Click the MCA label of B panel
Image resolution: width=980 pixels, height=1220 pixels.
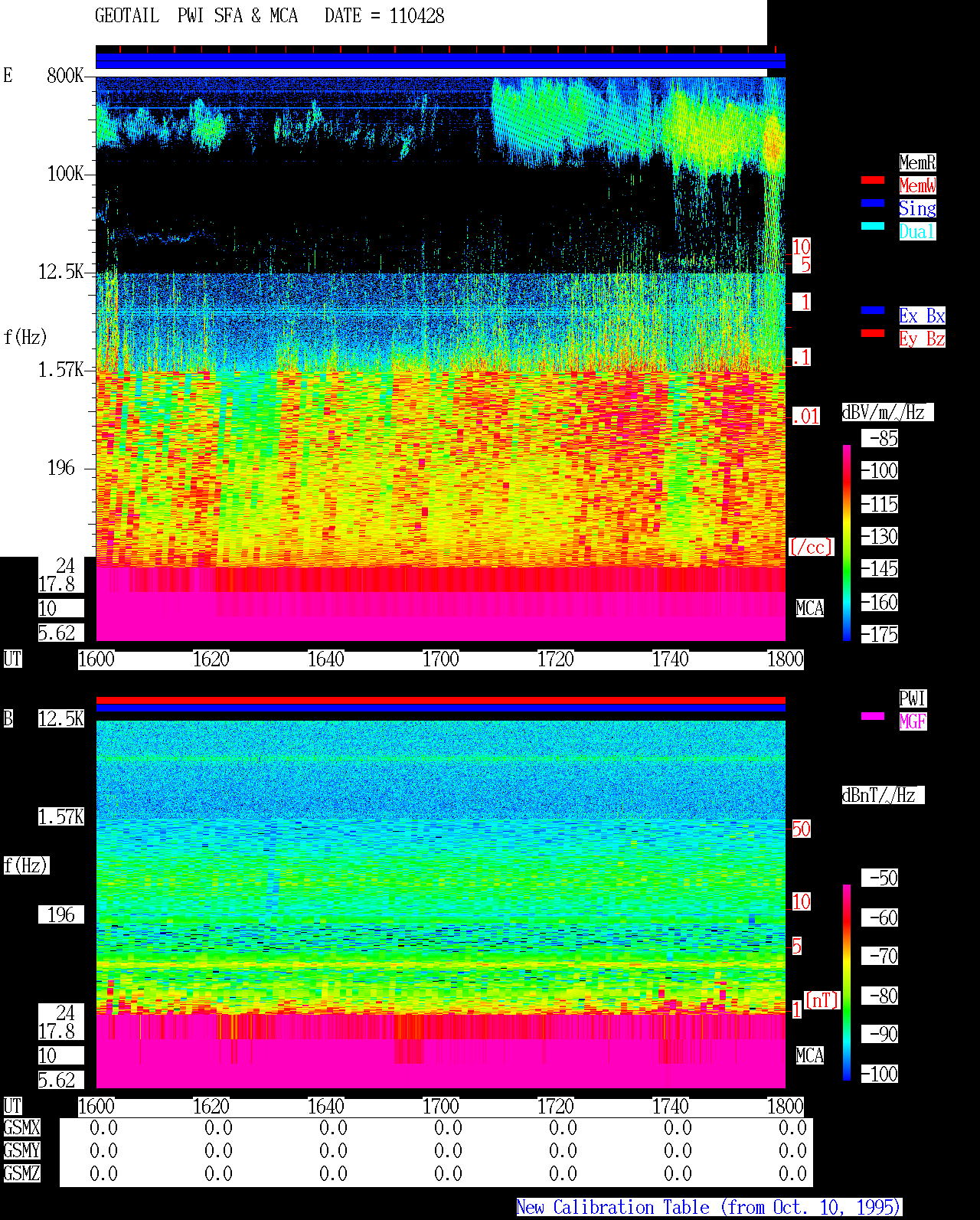[810, 1055]
